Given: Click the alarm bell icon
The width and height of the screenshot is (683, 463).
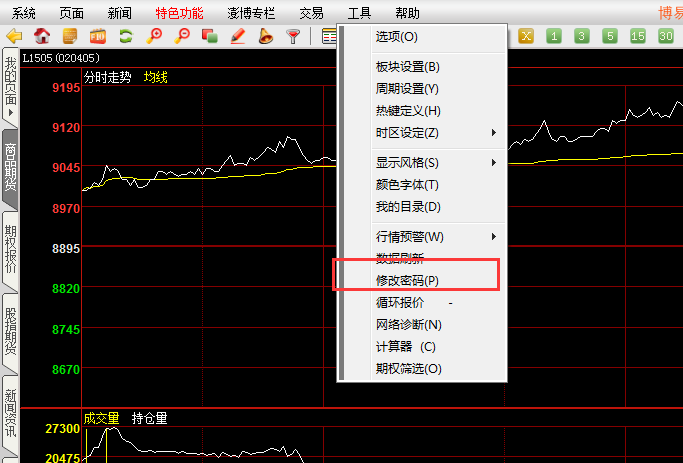Looking at the screenshot, I should click(265, 36).
